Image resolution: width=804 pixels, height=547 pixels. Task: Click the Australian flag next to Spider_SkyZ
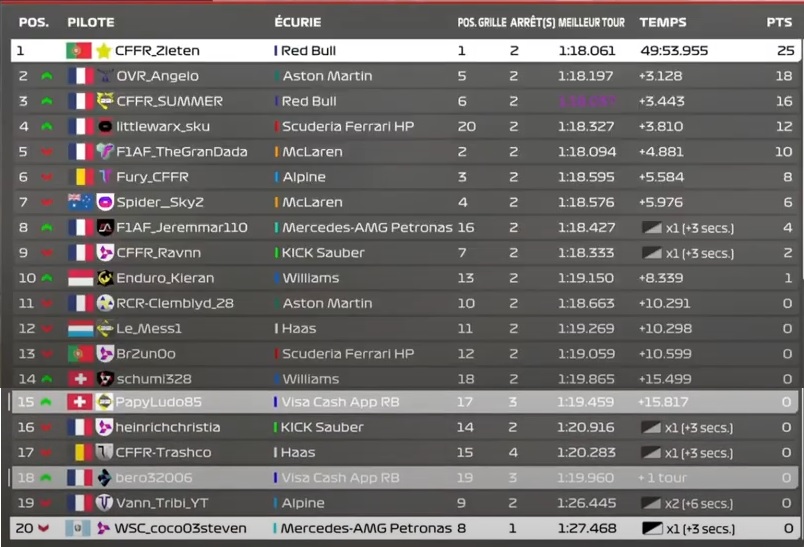pyautogui.click(x=79, y=202)
